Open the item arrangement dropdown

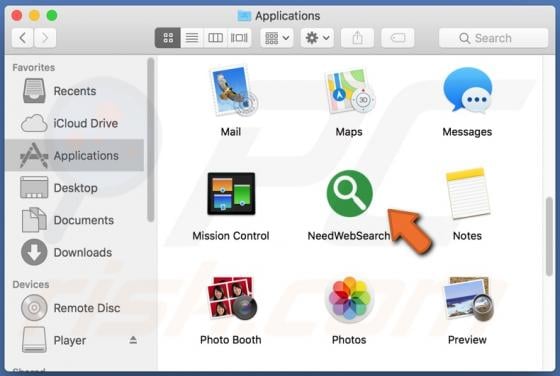click(277, 38)
